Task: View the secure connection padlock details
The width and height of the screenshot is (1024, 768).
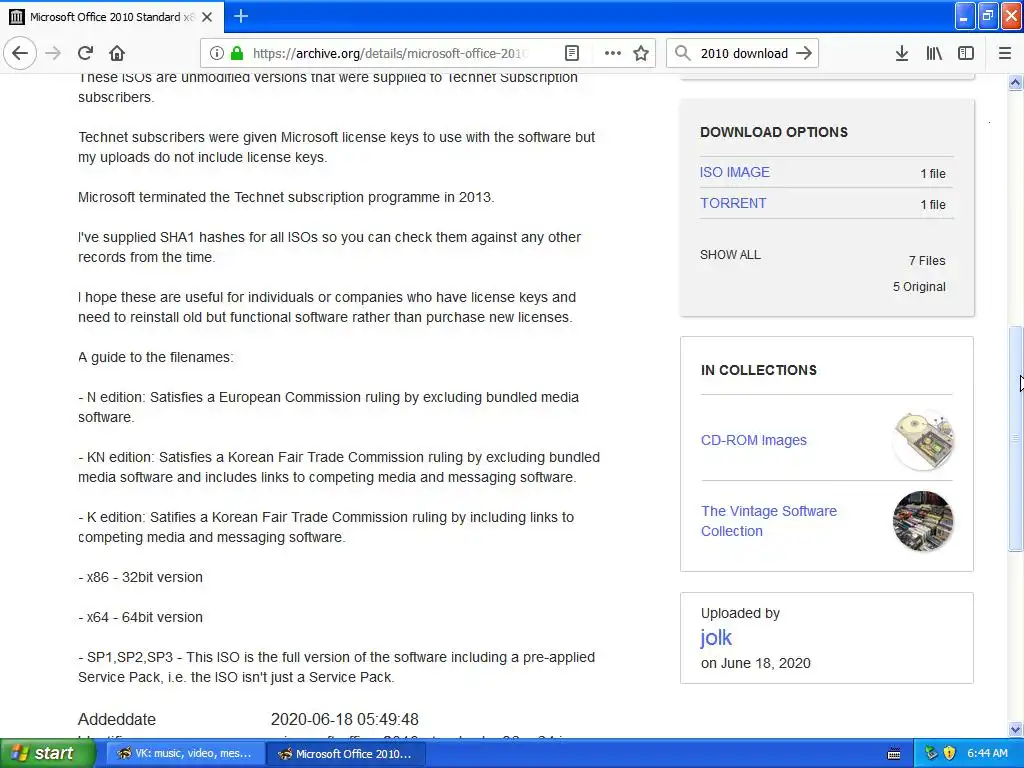Action: point(237,53)
